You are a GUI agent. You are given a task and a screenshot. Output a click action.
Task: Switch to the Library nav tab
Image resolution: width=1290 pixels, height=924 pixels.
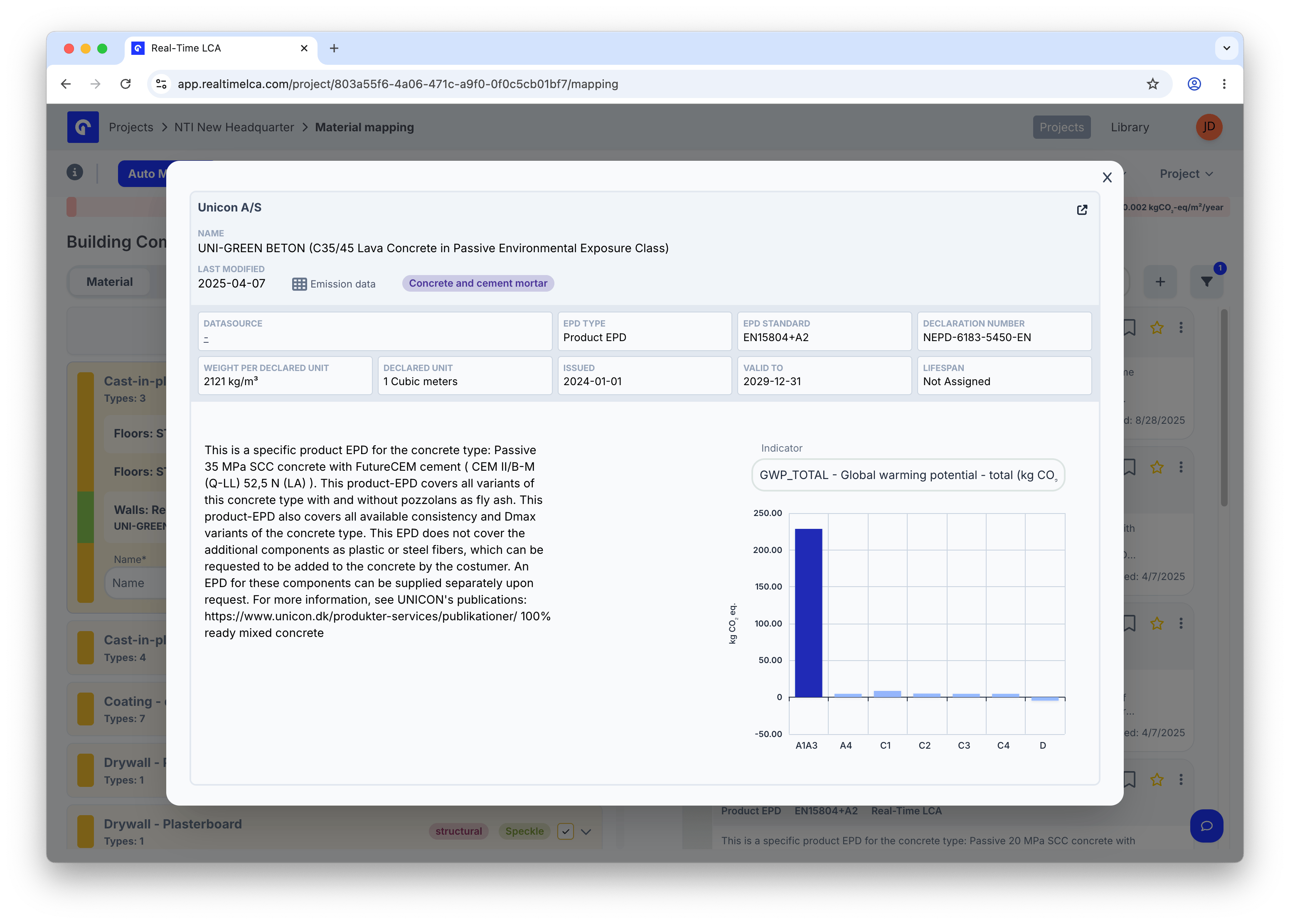1130,128
